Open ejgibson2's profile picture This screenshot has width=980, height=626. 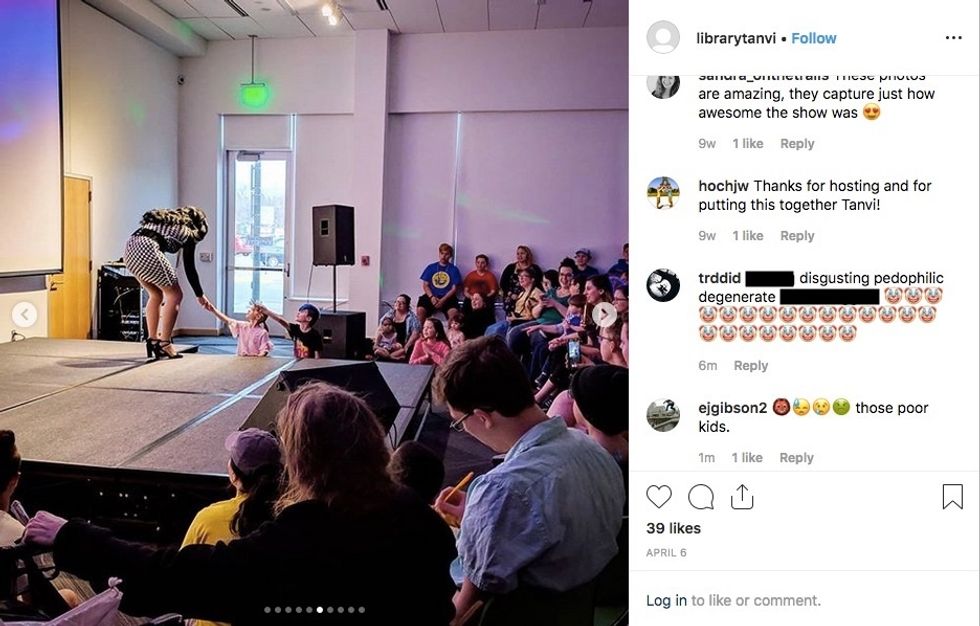(663, 415)
